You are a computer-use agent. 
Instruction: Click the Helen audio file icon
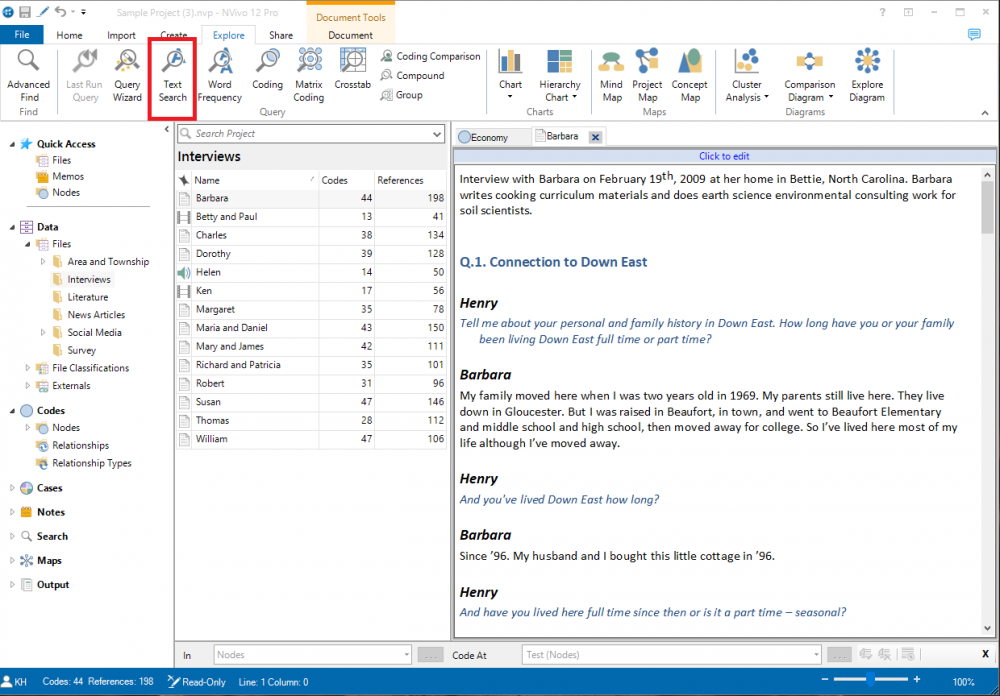click(184, 272)
